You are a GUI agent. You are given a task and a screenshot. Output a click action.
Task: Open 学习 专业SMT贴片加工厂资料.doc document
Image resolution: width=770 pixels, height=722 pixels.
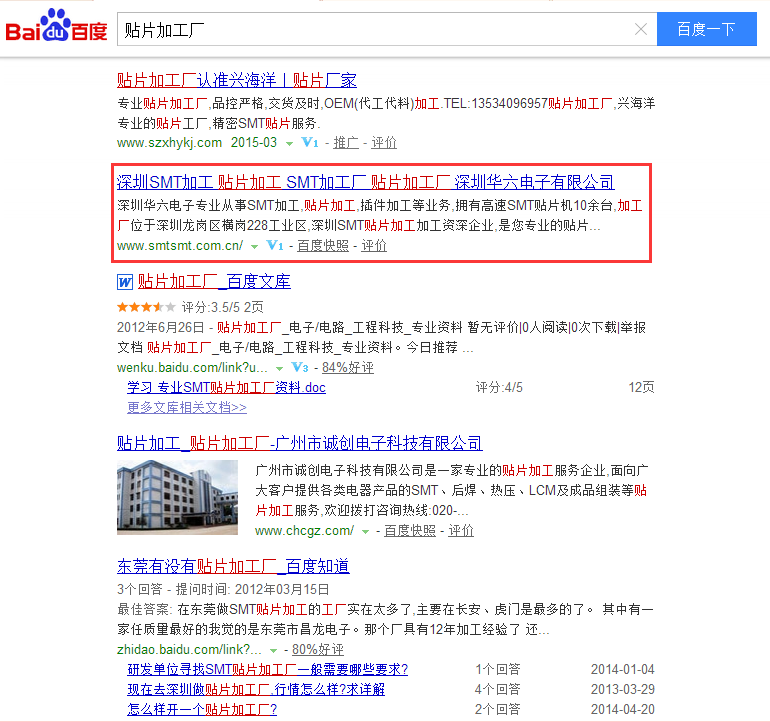(226, 388)
